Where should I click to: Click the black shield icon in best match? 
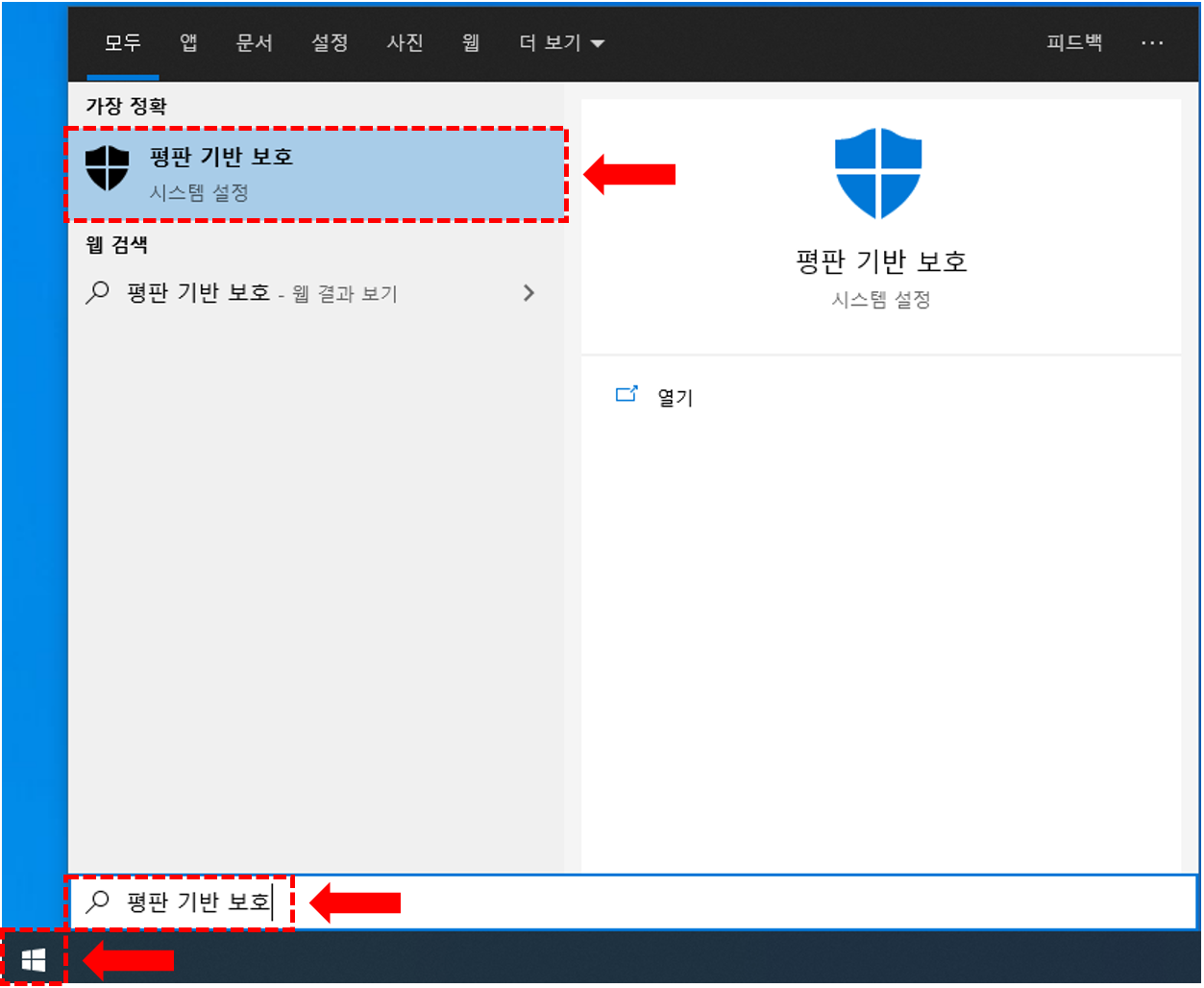point(107,168)
